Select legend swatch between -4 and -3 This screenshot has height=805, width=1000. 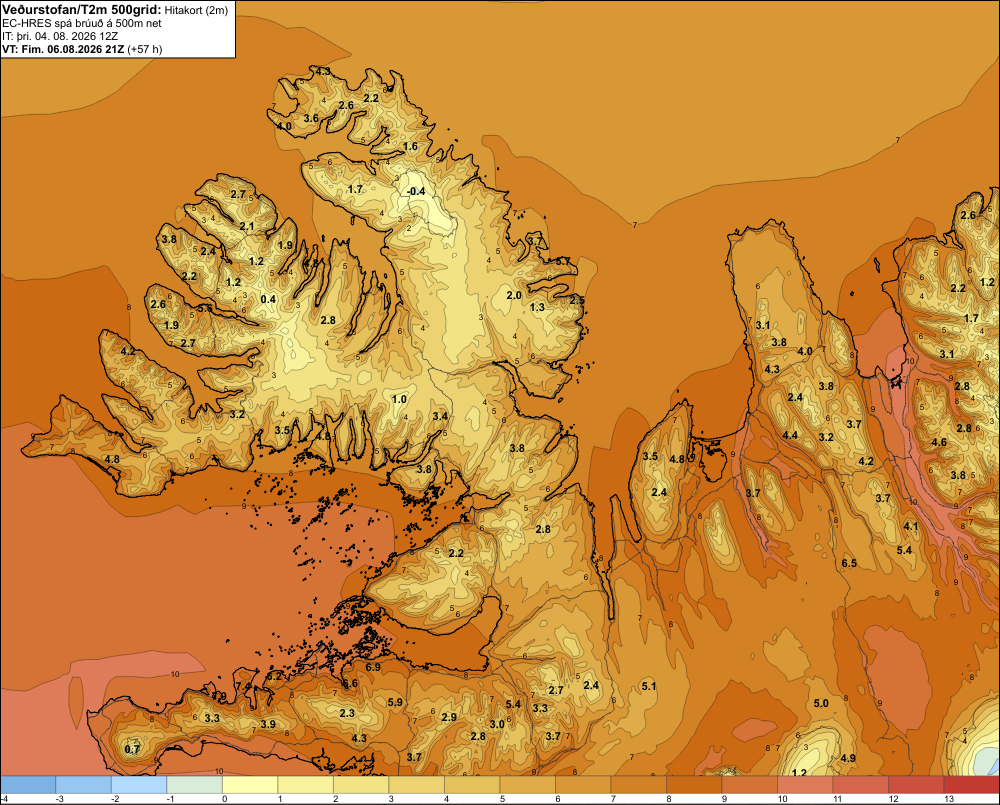click(x=28, y=785)
